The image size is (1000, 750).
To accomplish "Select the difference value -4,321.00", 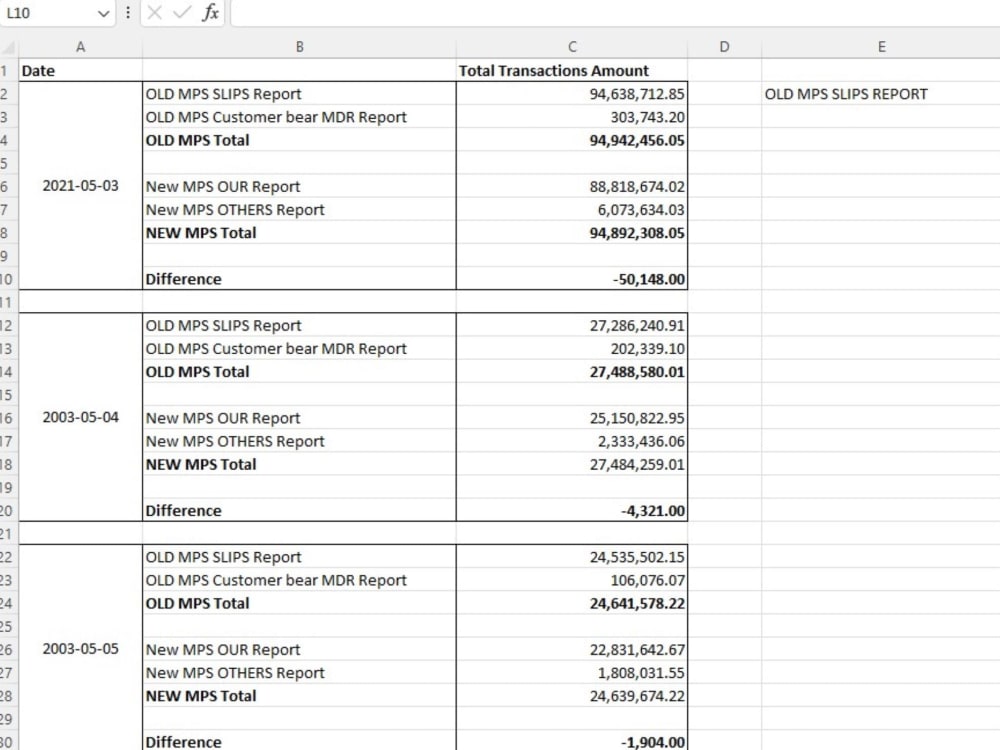I will pyautogui.click(x=572, y=510).
